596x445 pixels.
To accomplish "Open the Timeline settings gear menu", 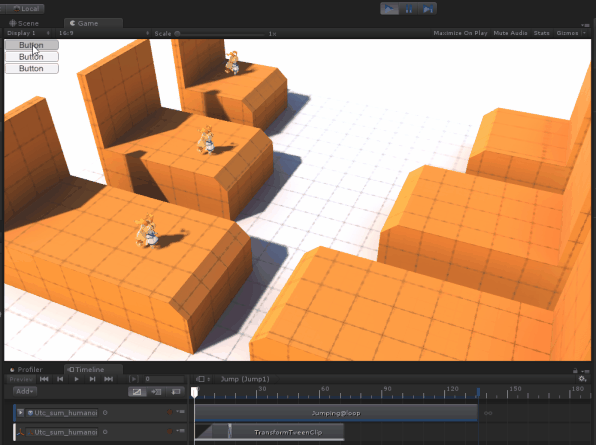I will point(582,379).
